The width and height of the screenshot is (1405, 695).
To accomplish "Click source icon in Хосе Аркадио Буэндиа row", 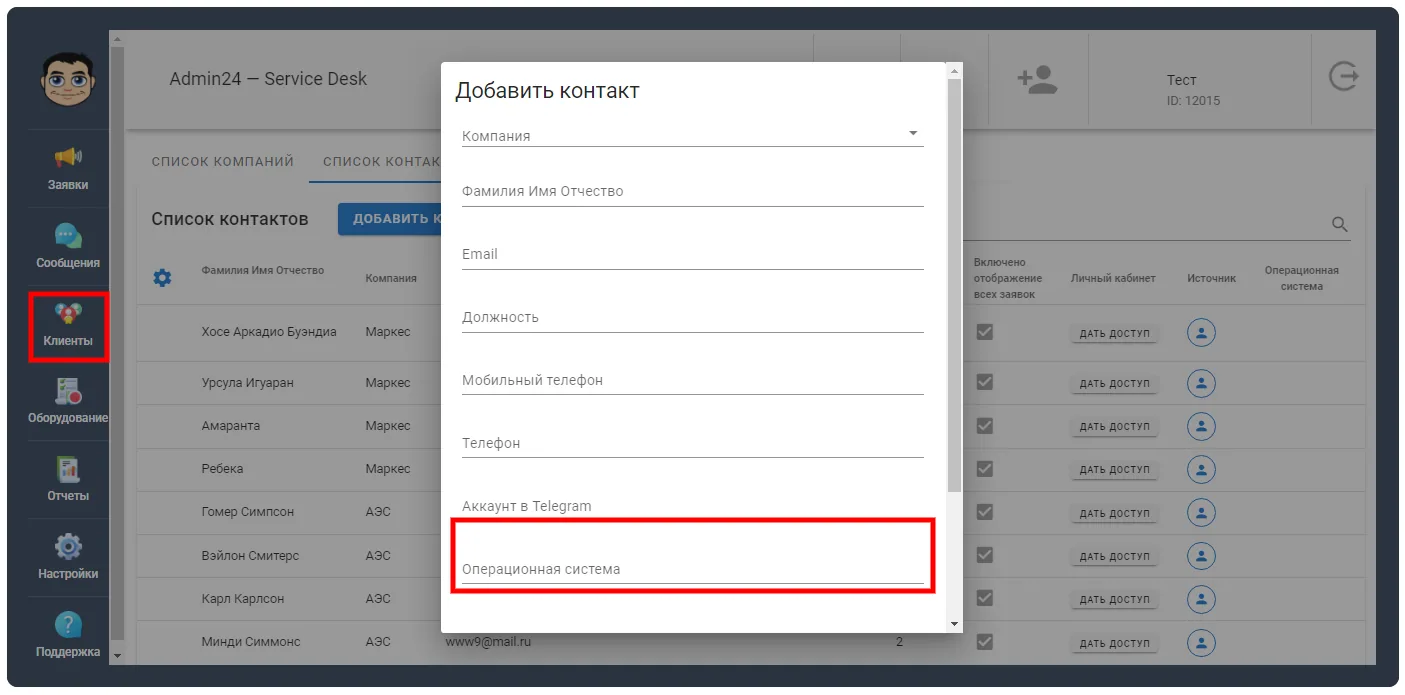I will point(1201,332).
